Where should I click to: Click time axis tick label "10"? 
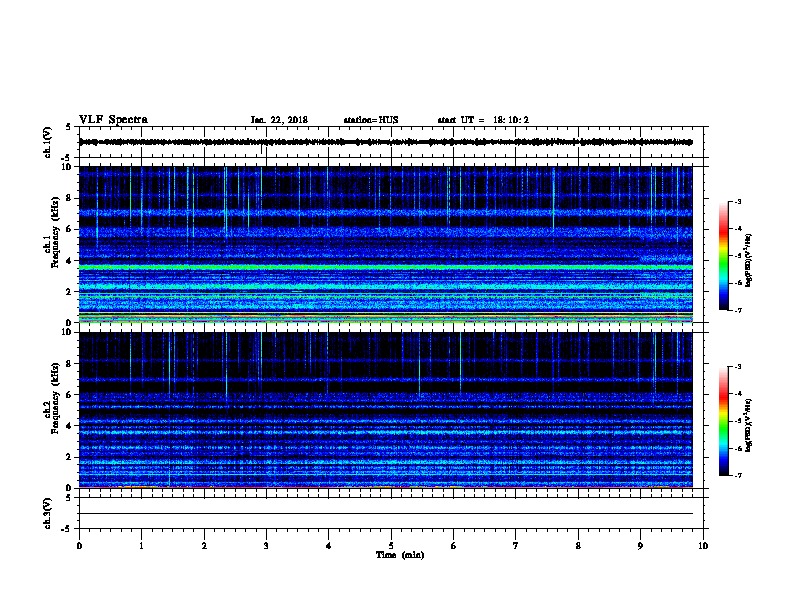(703, 546)
